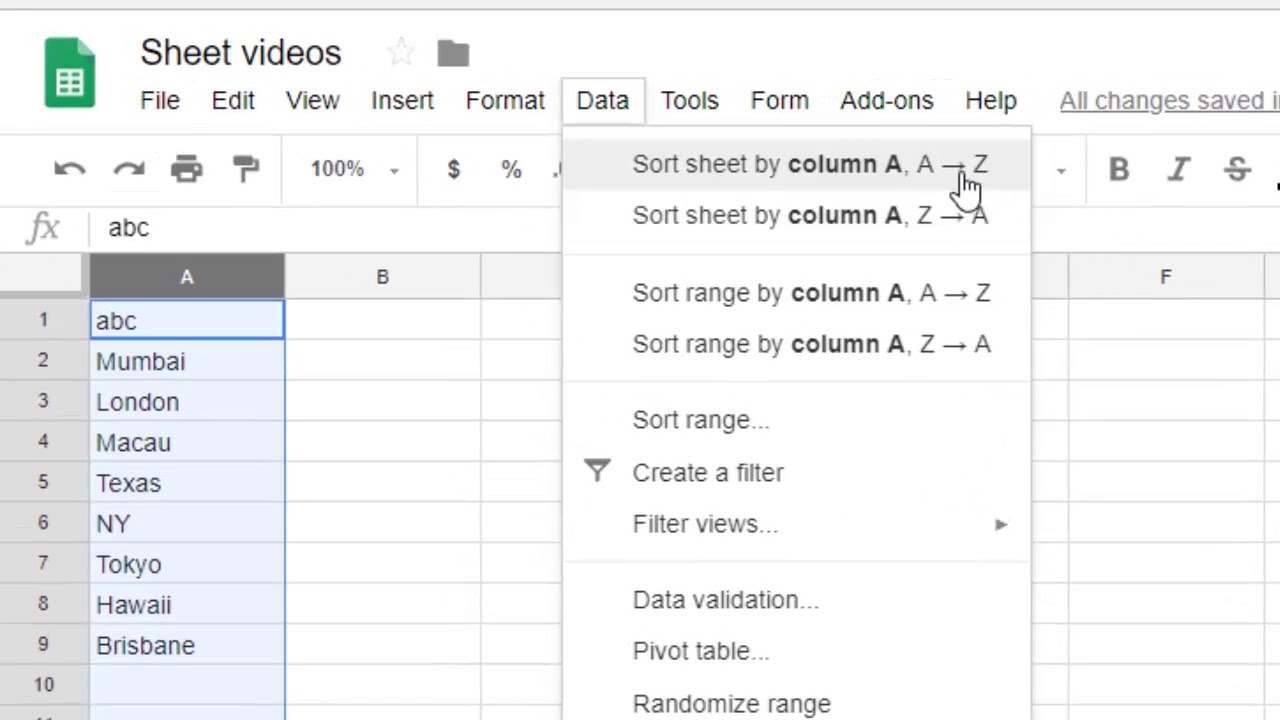This screenshot has width=1280, height=720.
Task: Click the Undo icon
Action: tap(69, 168)
